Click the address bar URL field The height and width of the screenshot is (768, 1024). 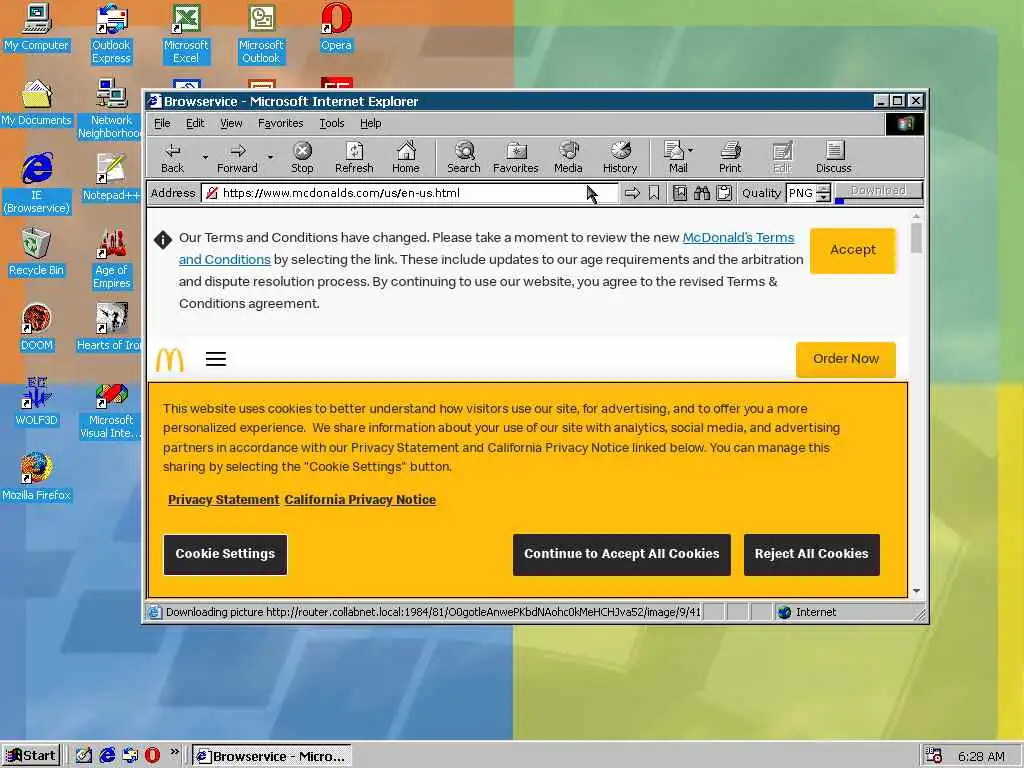409,193
